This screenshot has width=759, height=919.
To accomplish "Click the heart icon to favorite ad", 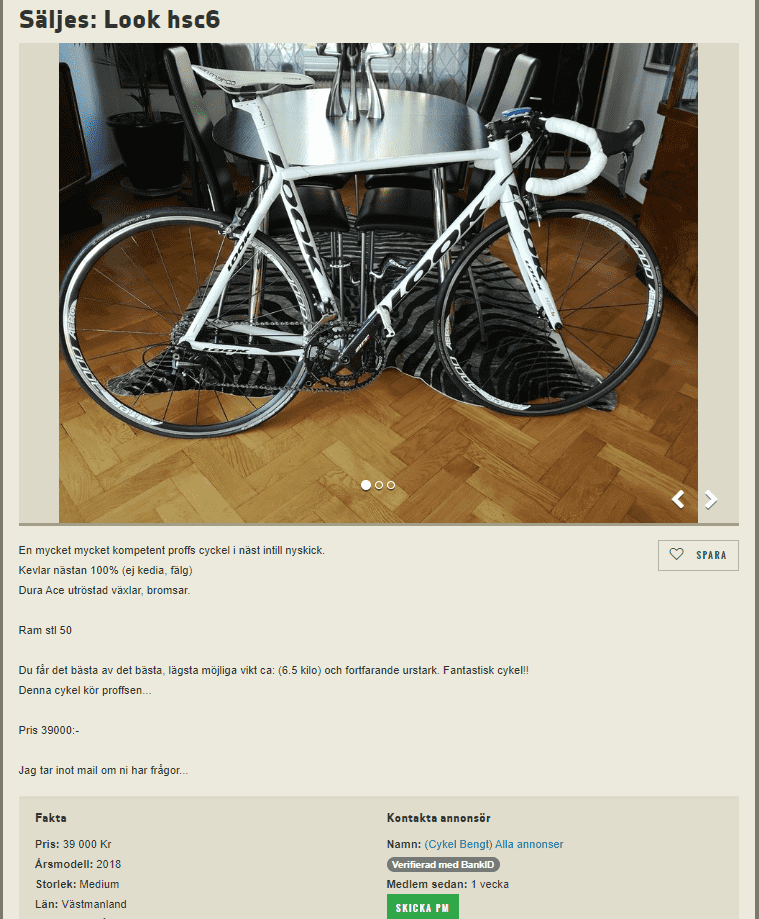I will point(676,554).
